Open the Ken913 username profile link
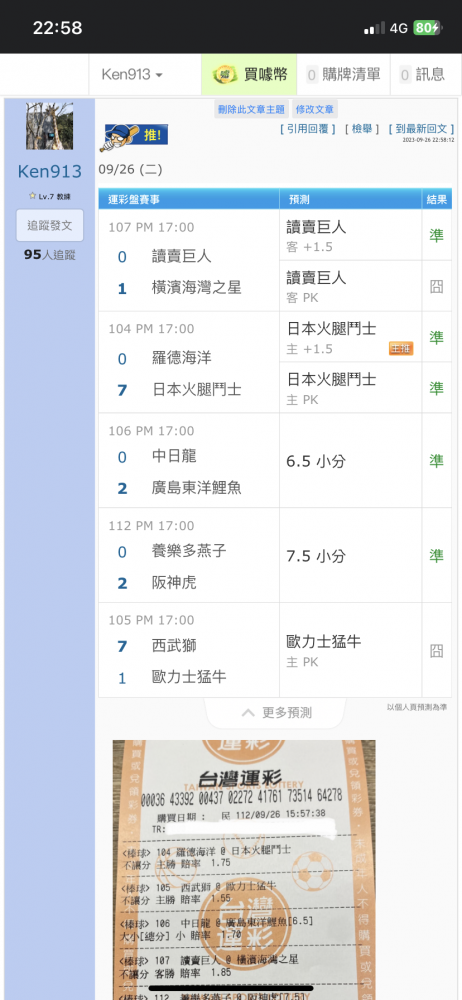The height and width of the screenshot is (1000, 462). 50,171
